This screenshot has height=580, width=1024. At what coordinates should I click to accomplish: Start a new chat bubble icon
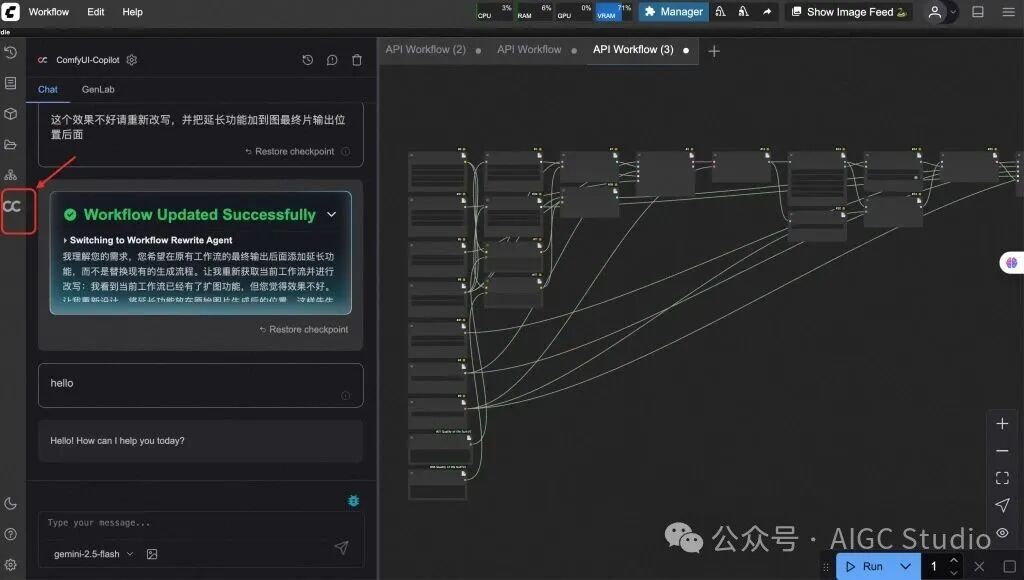pyautogui.click(x=332, y=60)
